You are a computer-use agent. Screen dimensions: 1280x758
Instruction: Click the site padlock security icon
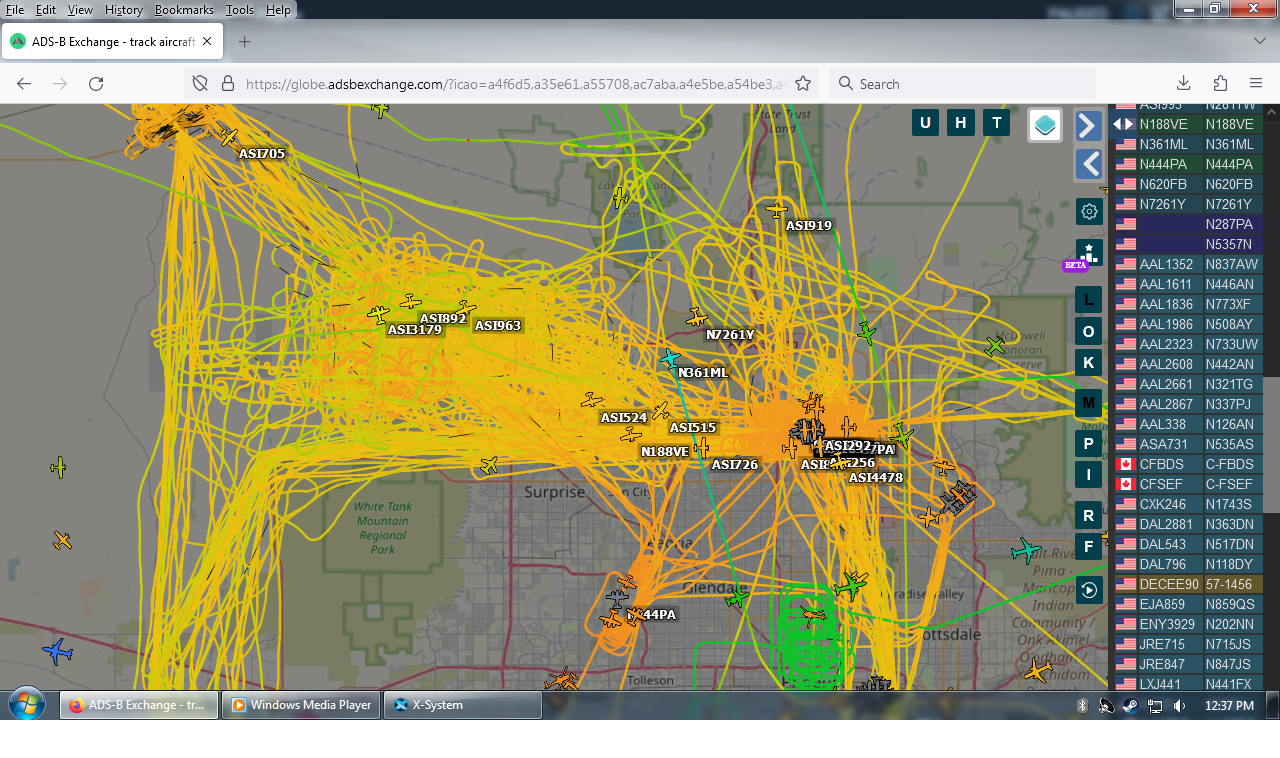point(227,84)
